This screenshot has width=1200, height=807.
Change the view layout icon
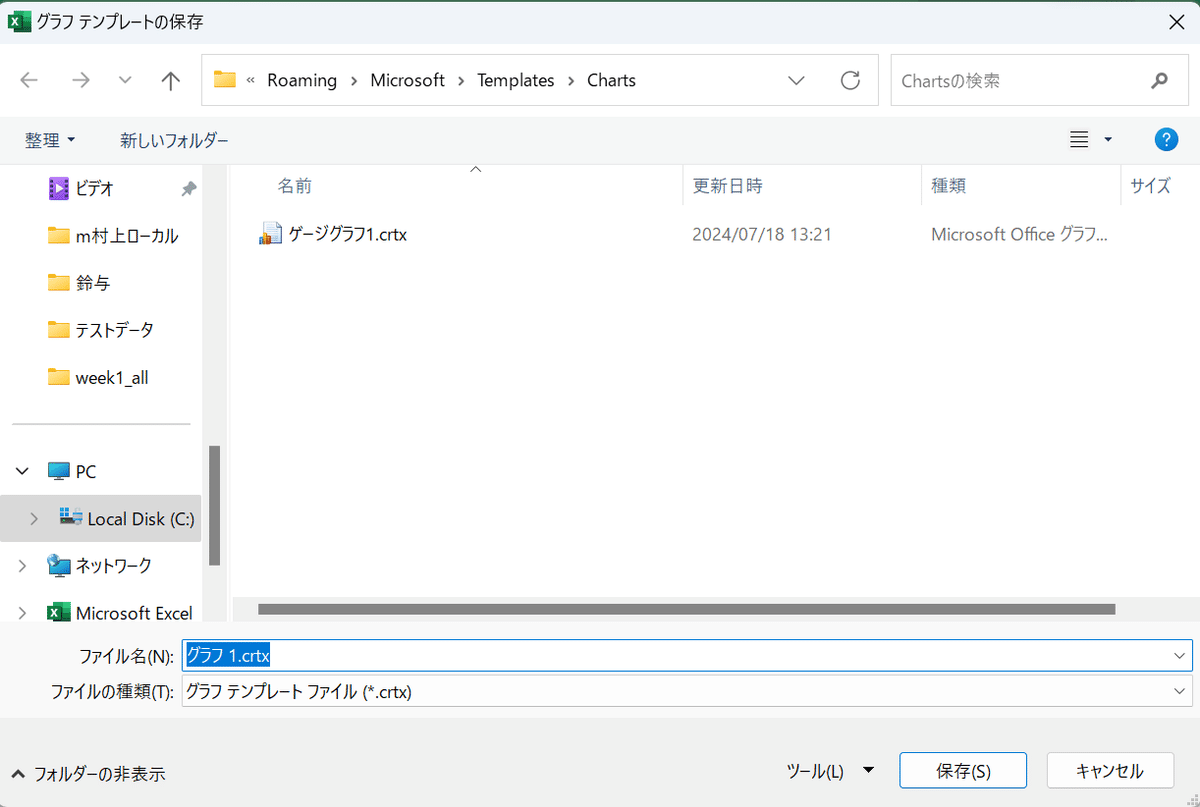(x=1079, y=140)
